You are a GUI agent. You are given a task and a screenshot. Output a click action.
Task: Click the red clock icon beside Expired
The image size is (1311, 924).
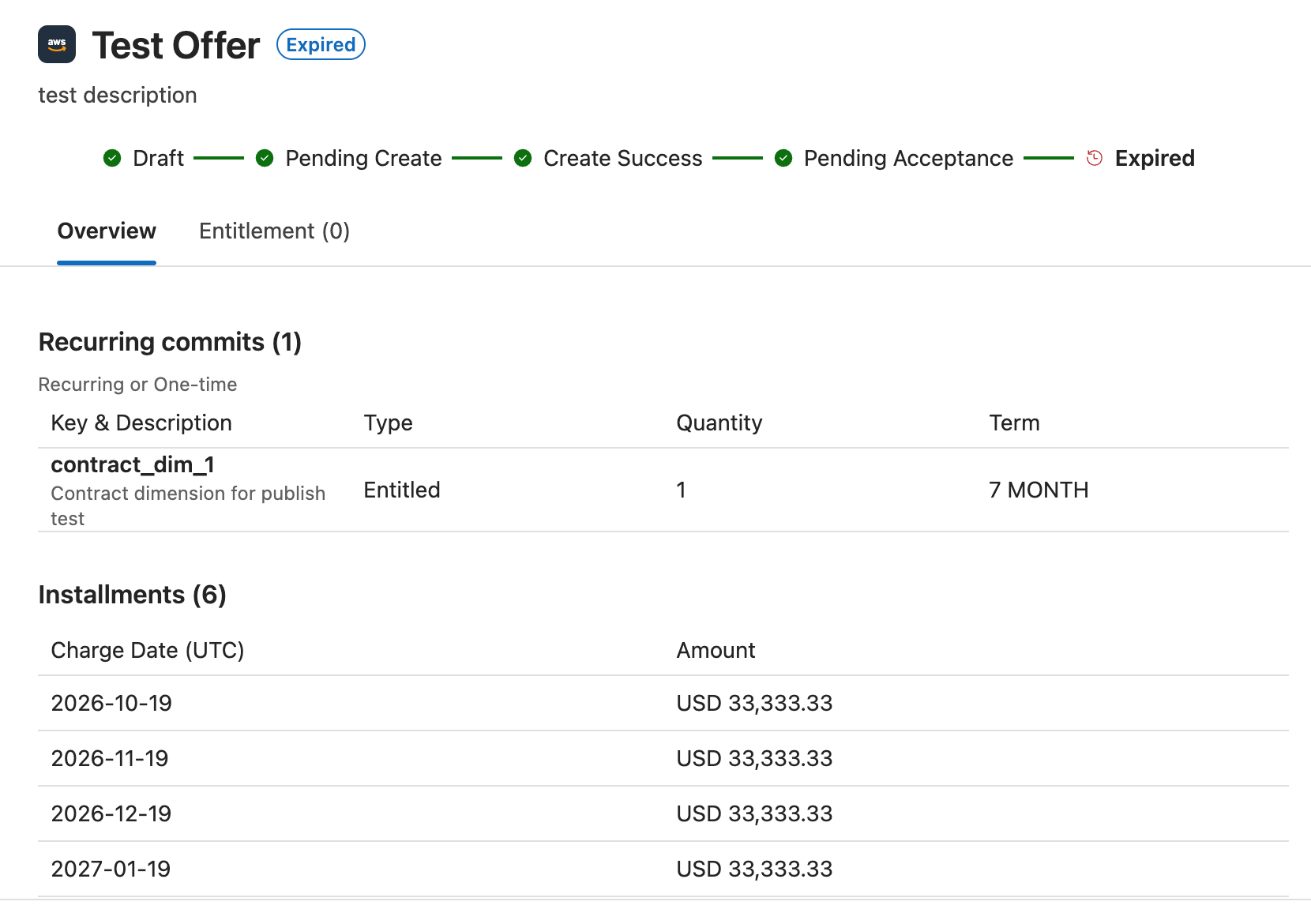(1094, 158)
